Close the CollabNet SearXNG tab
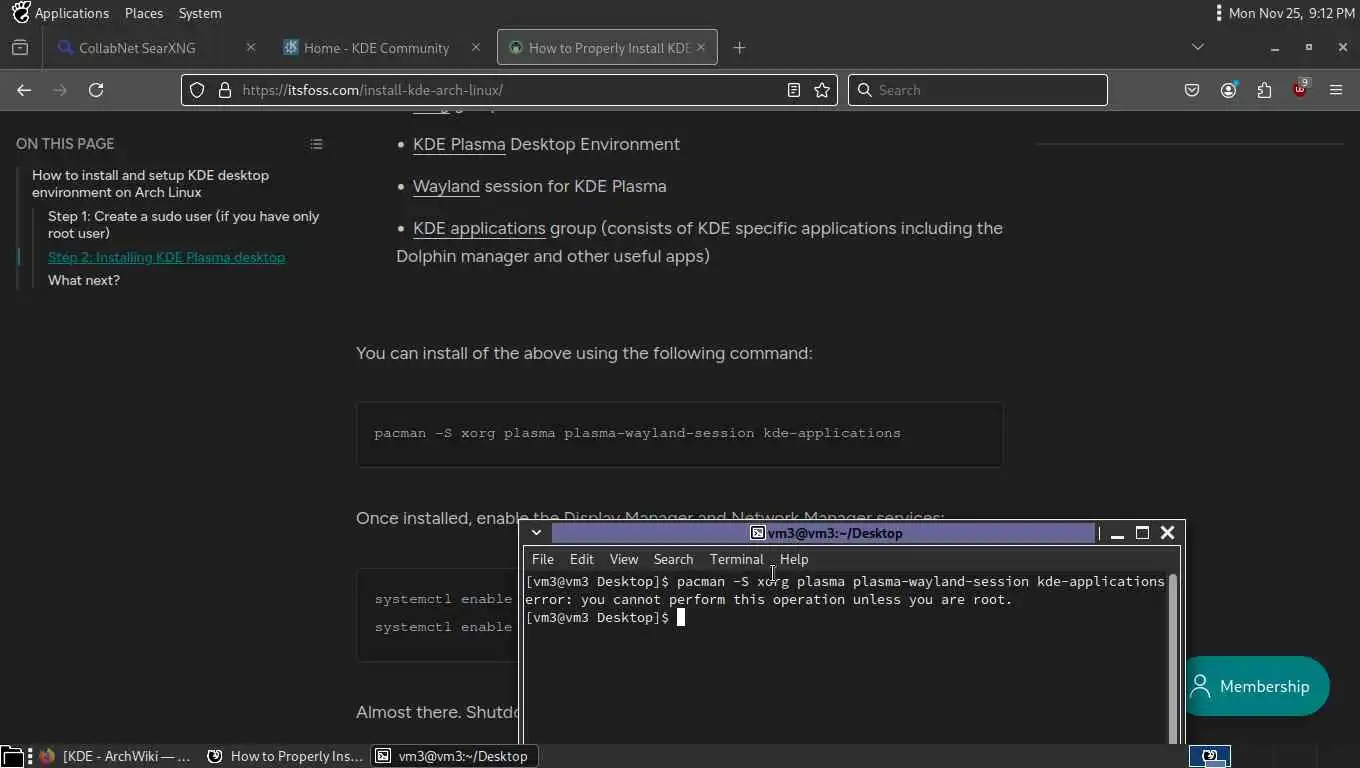Viewport: 1360px width, 768px height. point(251,47)
